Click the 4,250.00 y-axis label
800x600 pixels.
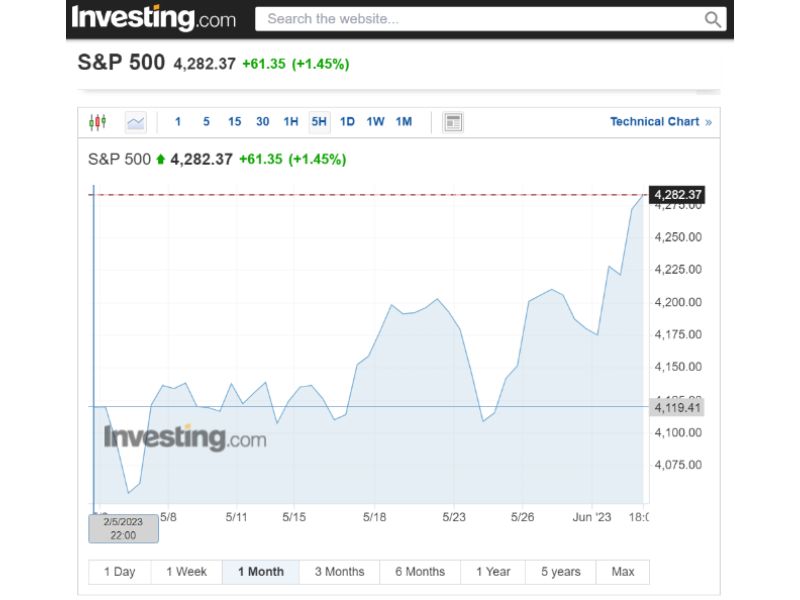coord(678,237)
